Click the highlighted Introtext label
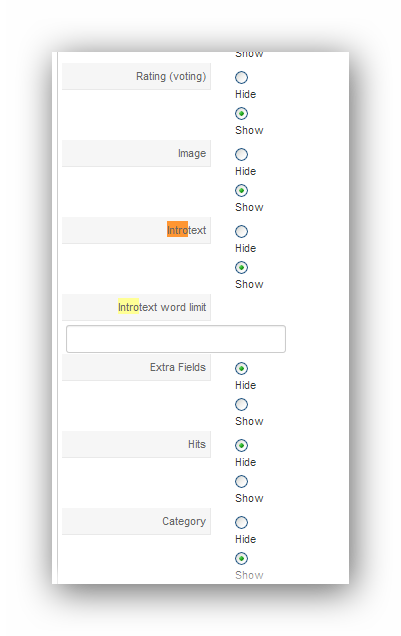 187,230
